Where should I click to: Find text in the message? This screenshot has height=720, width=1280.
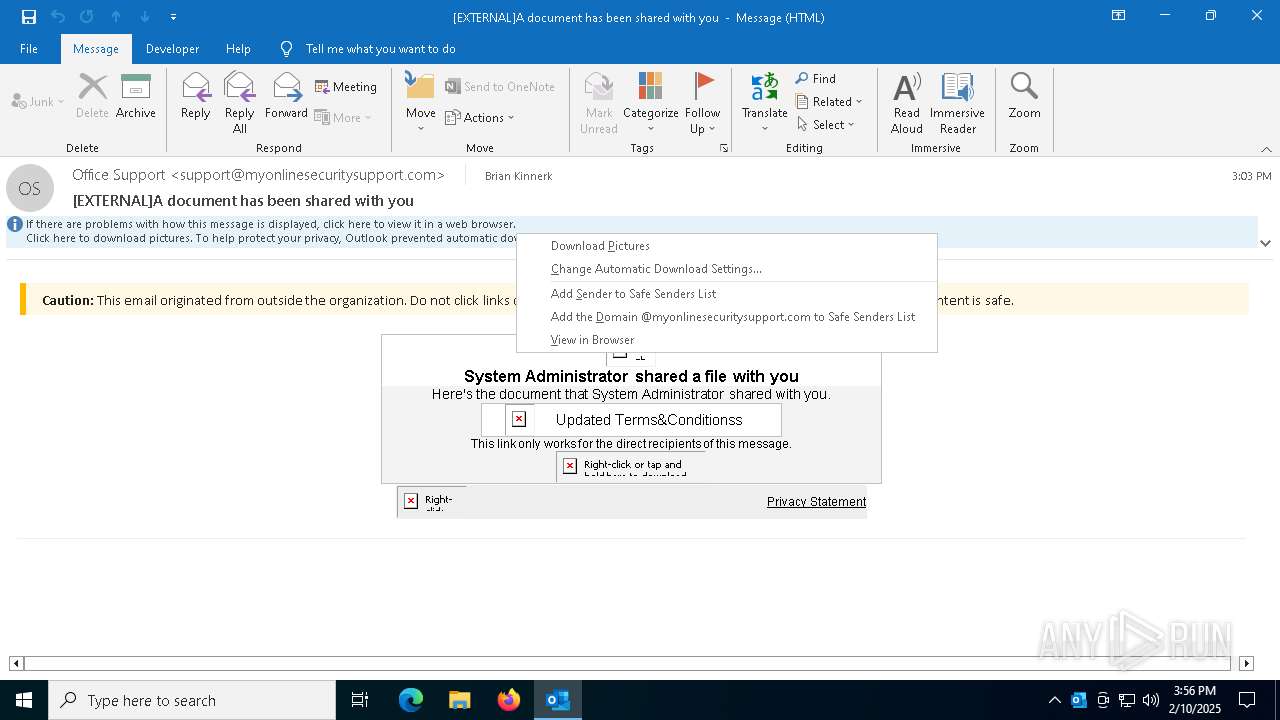point(816,79)
